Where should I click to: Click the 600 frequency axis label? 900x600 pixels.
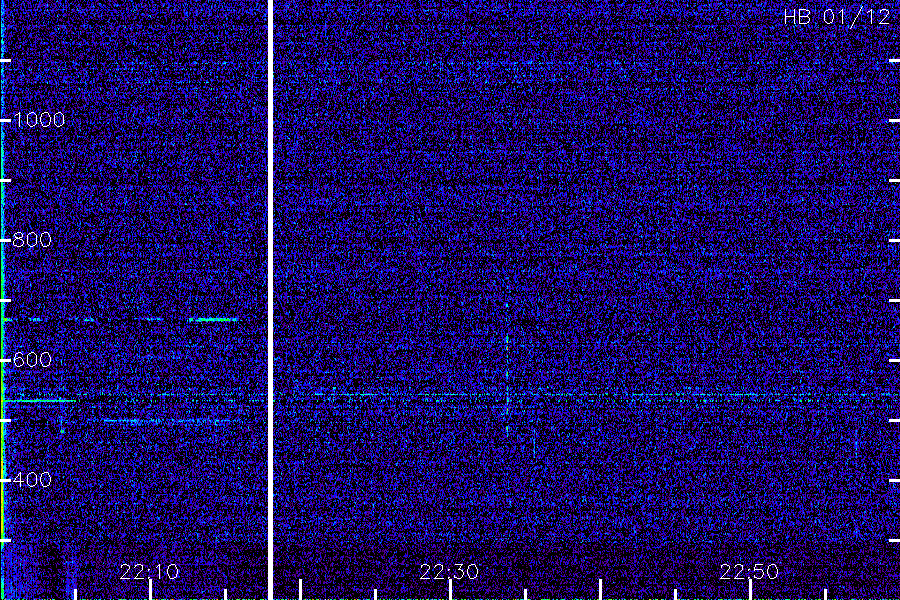(32, 360)
